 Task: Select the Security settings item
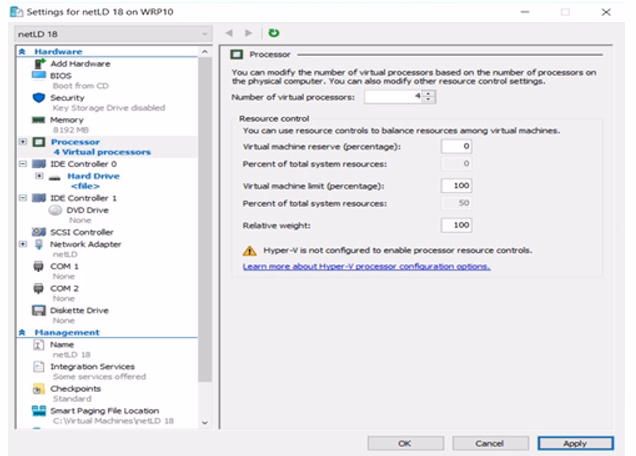[67, 98]
